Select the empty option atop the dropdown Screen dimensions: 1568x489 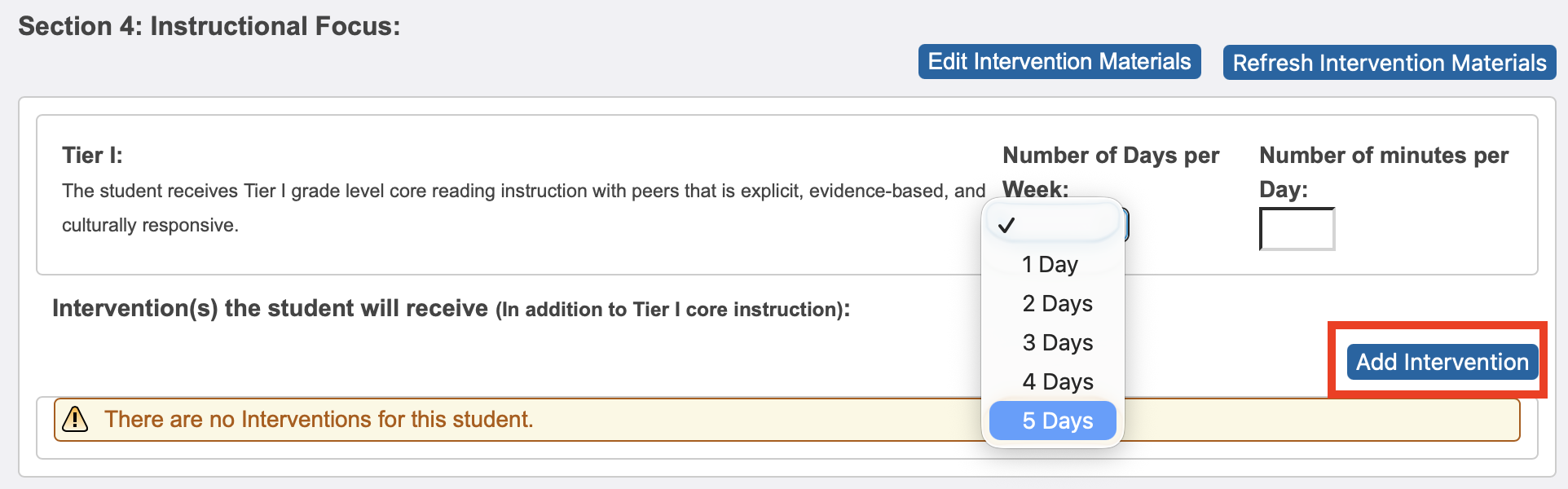click(1052, 227)
